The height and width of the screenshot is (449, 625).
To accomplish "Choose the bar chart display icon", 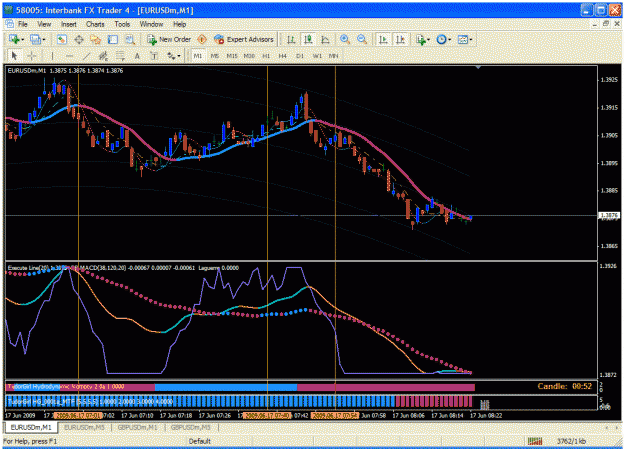I will coord(291,39).
